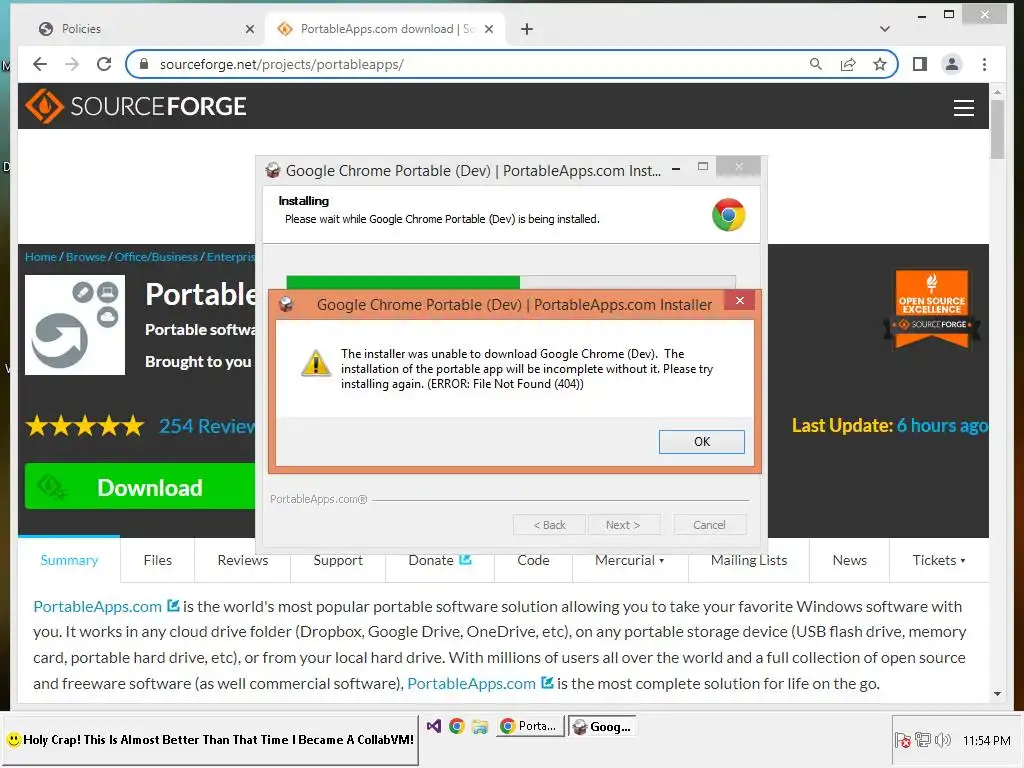This screenshot has height=768, width=1024.
Task: Open the SourceForge hamburger menu
Action: (963, 107)
